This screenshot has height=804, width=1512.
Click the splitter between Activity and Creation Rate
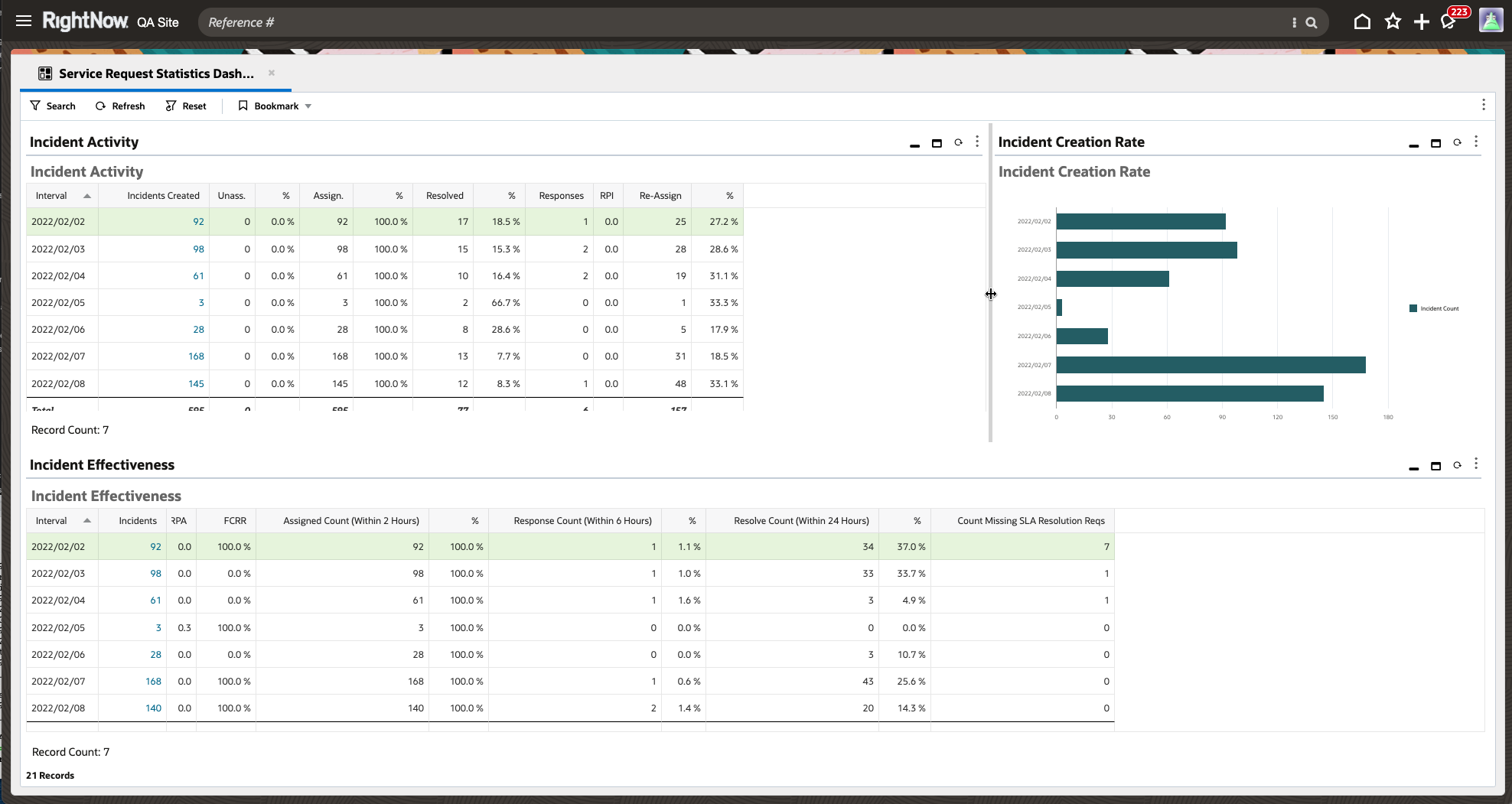(990, 283)
